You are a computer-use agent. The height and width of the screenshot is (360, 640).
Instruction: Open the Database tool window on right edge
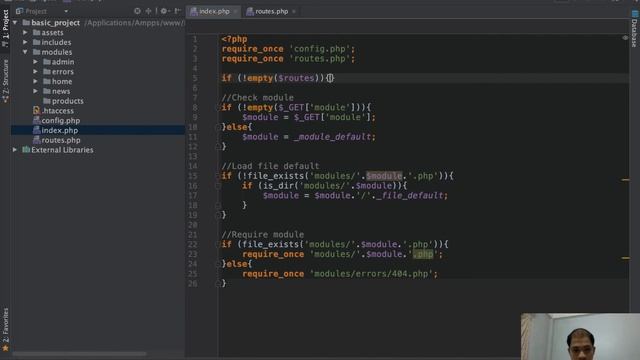click(635, 29)
